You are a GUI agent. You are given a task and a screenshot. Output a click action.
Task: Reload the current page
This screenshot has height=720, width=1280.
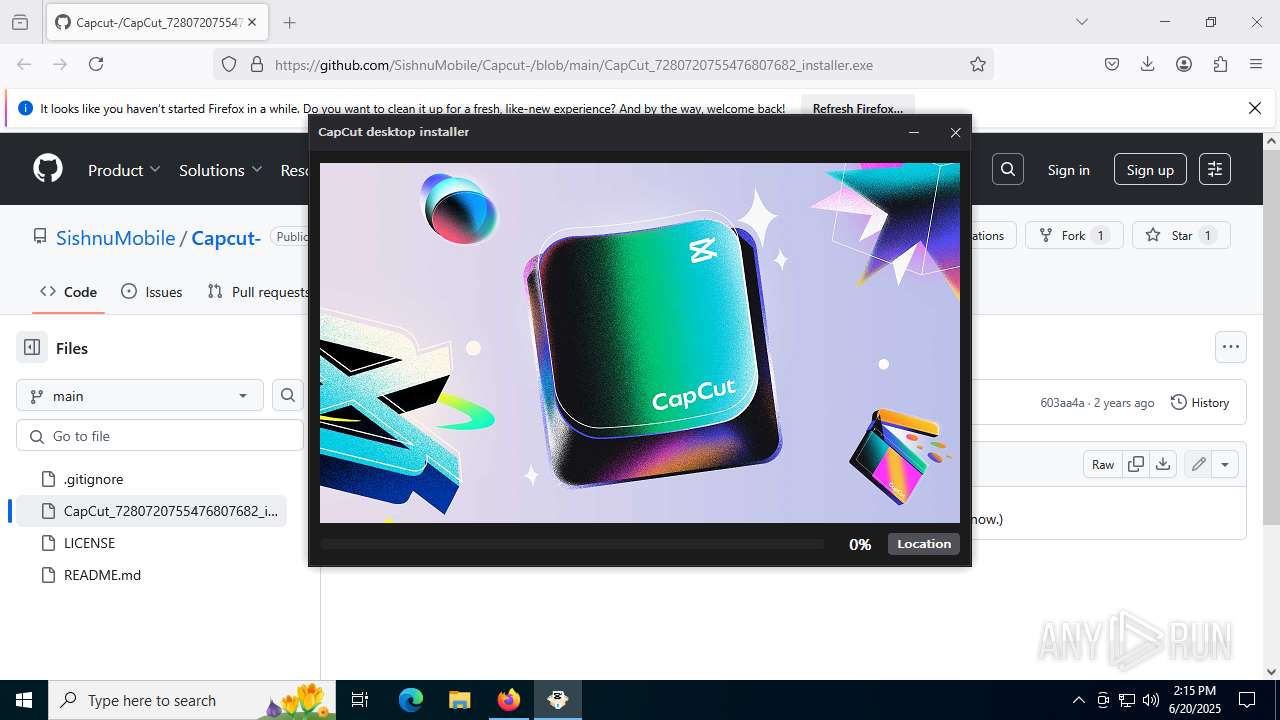tap(96, 64)
